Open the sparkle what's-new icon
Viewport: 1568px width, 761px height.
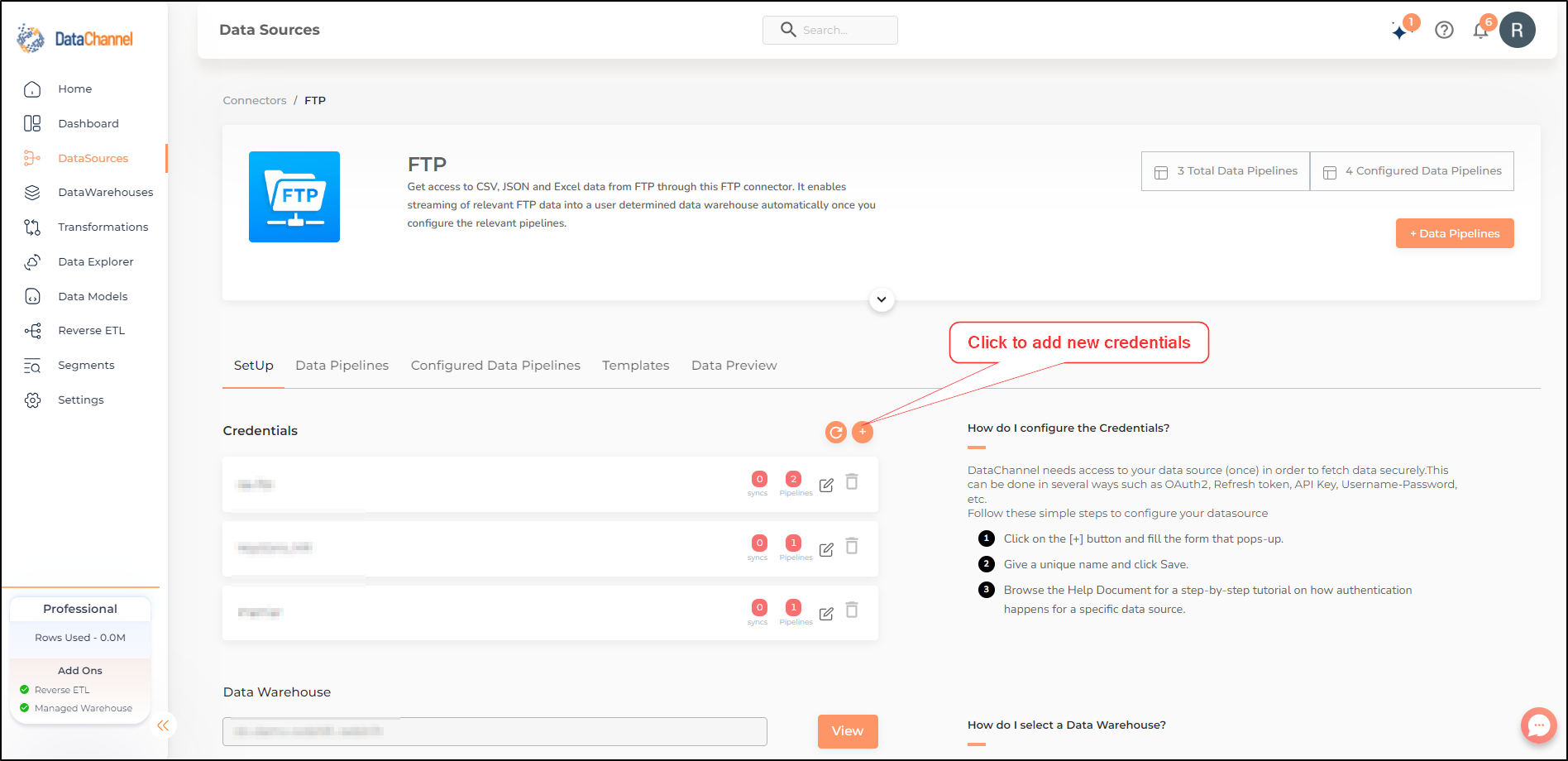(x=1400, y=31)
